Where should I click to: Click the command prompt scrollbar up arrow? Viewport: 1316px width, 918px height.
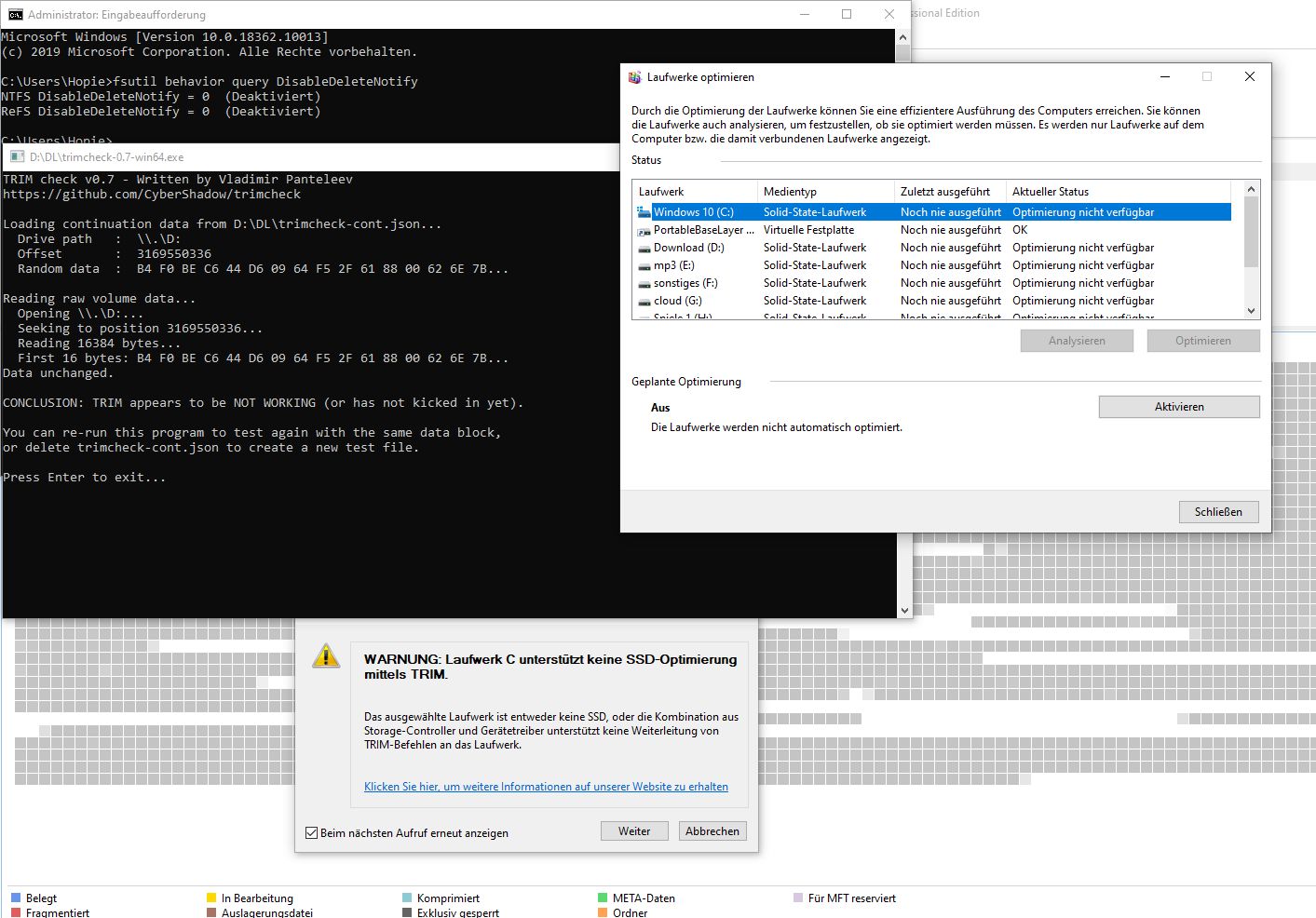coord(902,38)
